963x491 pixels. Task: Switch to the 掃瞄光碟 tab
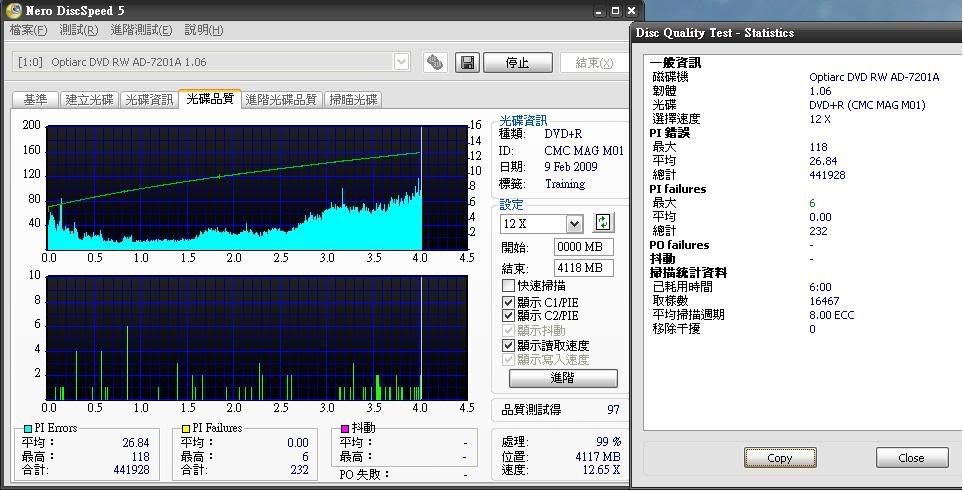tap(353, 99)
